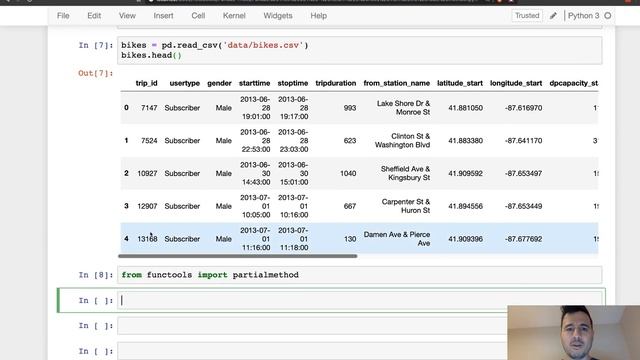Screen dimensions: 640x360
Task: Click the kernel idle circle indicator
Action: (x=608, y=16)
